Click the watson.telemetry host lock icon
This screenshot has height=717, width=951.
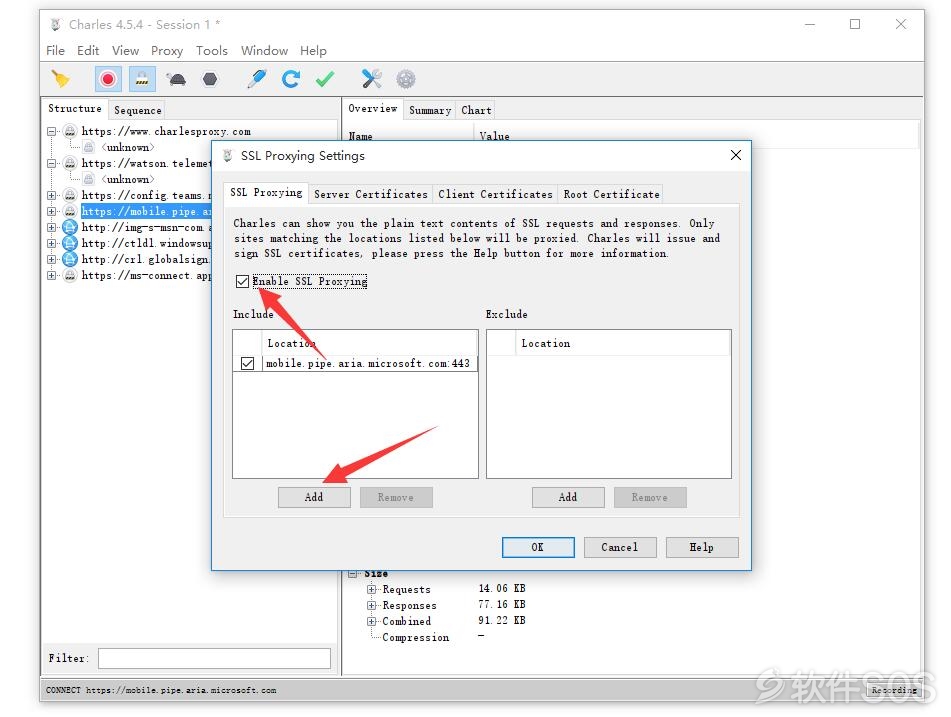pos(70,163)
